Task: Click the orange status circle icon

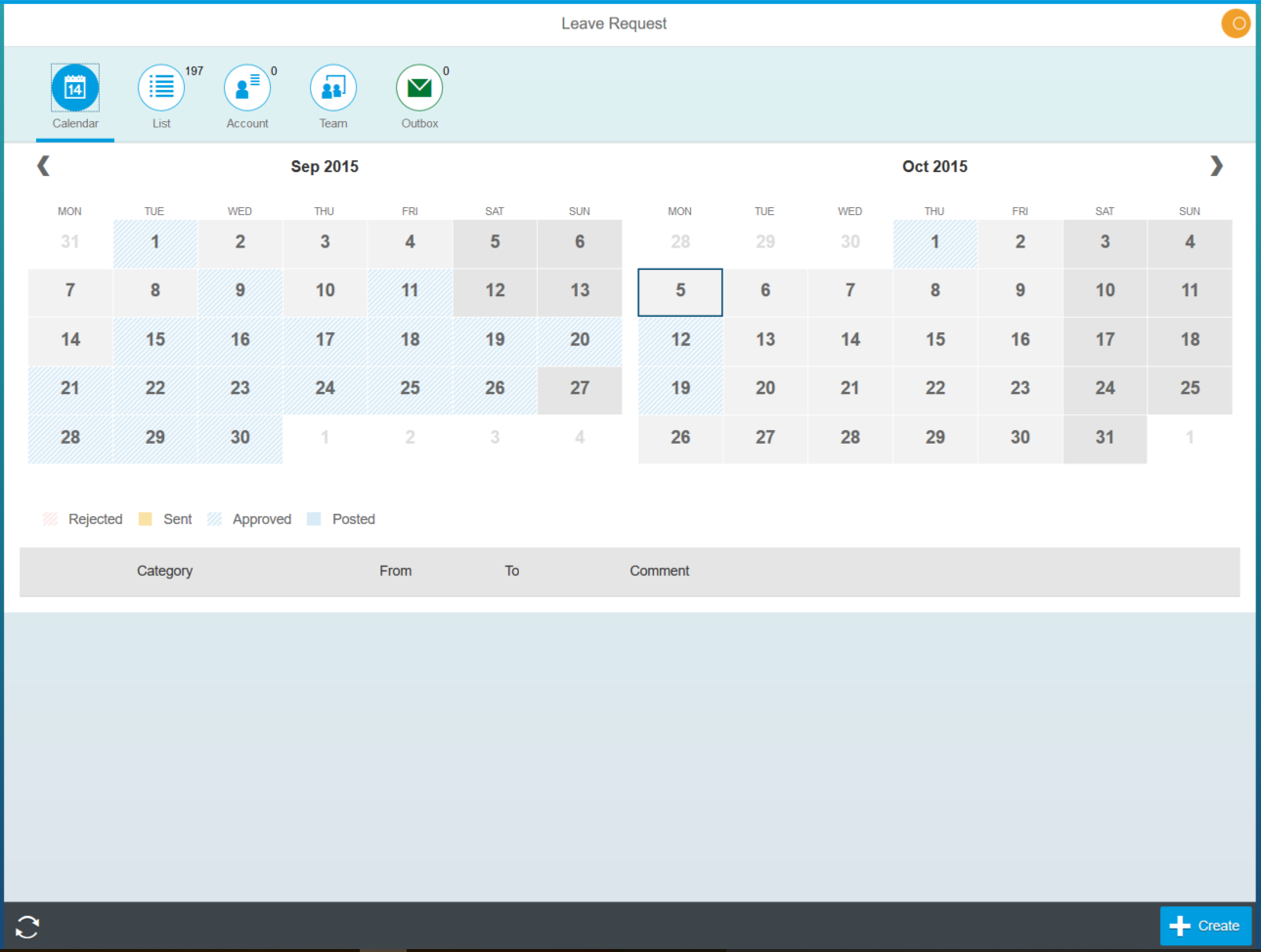Action: point(1236,23)
